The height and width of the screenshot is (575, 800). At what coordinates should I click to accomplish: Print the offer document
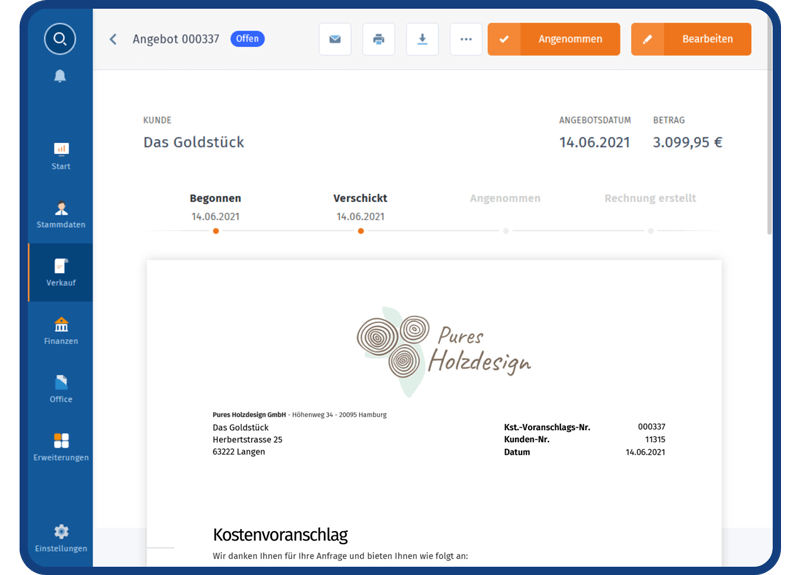pos(379,39)
